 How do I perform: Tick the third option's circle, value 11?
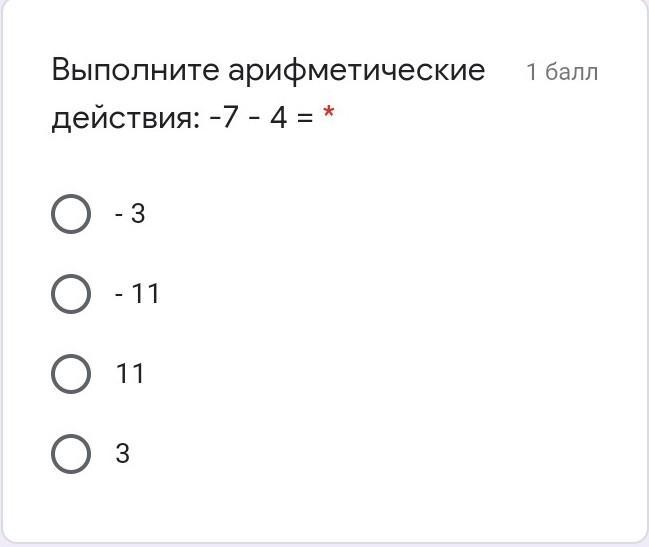[71, 374]
